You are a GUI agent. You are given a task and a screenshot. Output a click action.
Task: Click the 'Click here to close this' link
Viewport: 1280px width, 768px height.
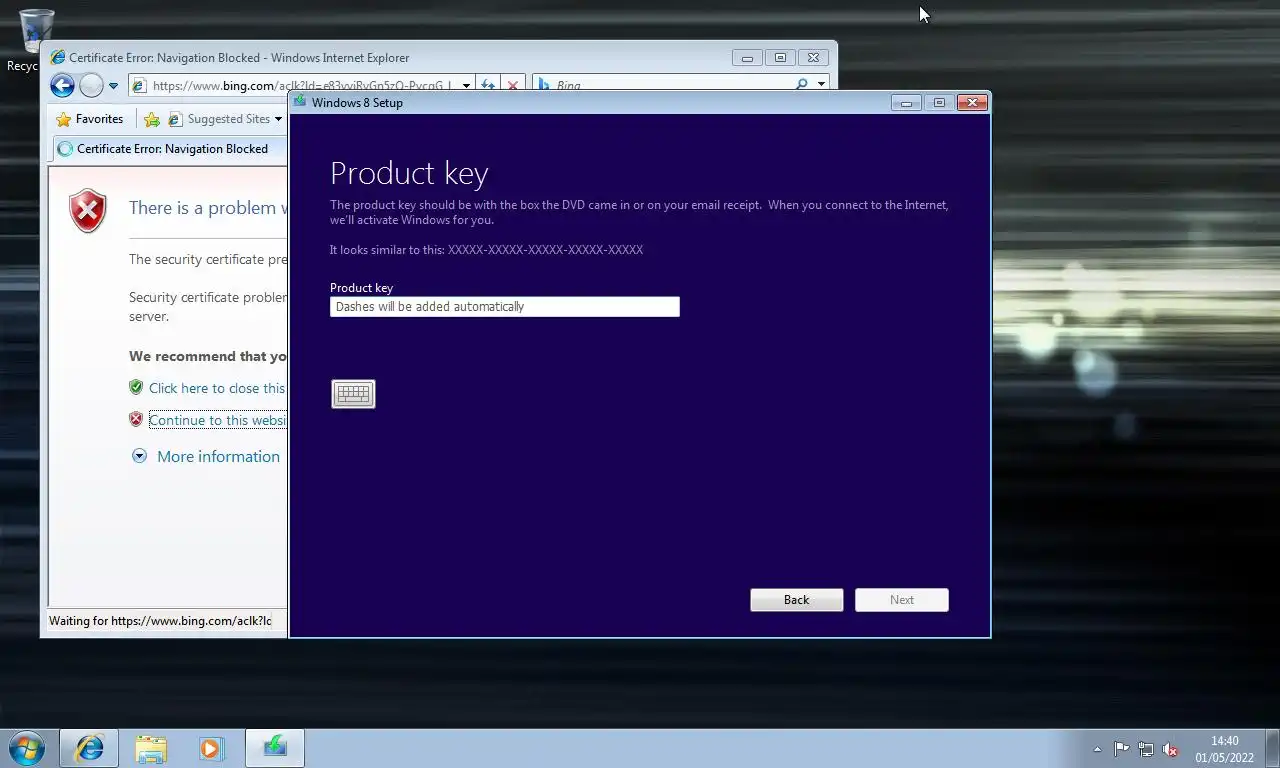click(x=217, y=388)
